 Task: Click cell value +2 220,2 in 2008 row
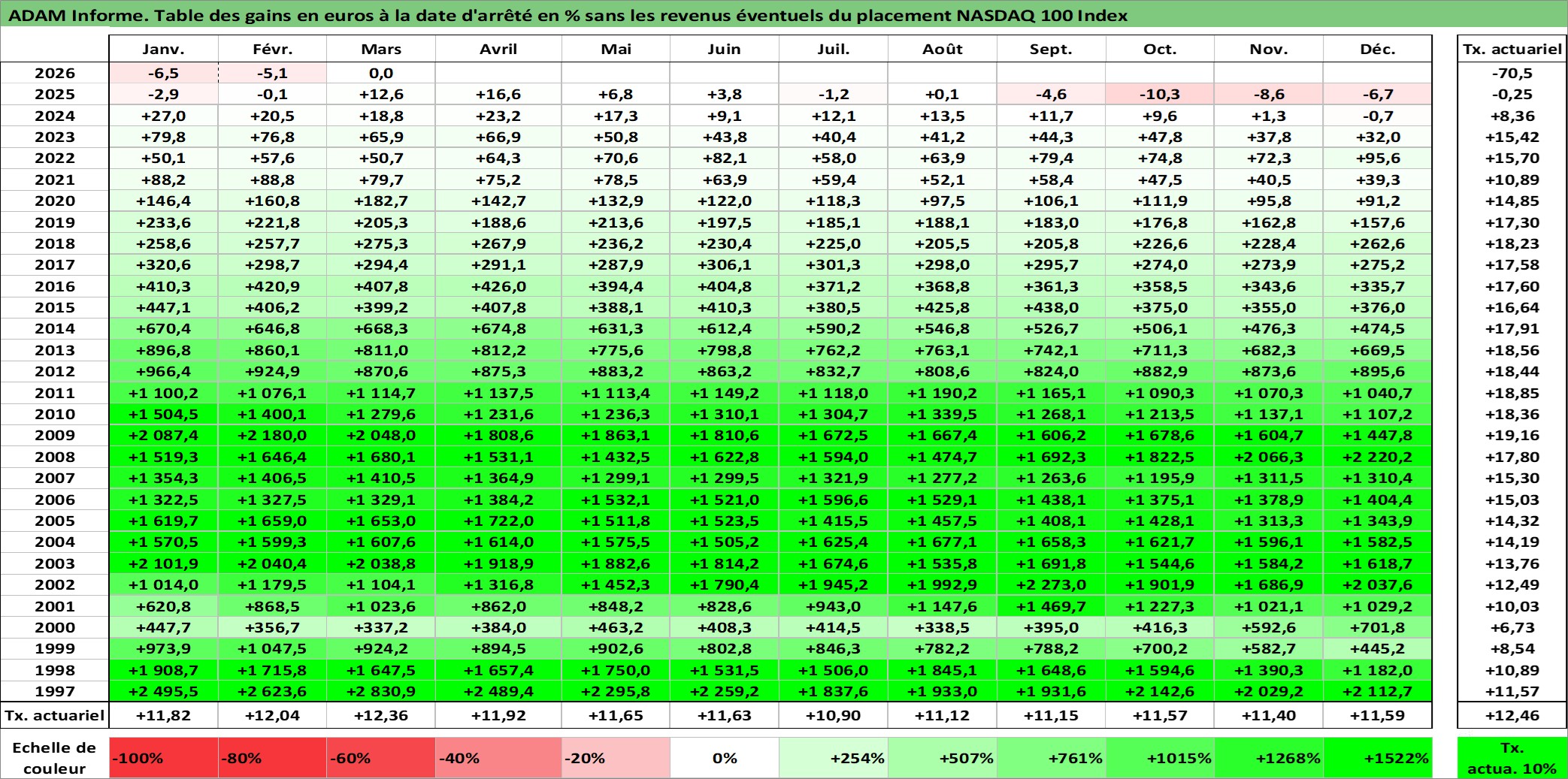(1377, 457)
